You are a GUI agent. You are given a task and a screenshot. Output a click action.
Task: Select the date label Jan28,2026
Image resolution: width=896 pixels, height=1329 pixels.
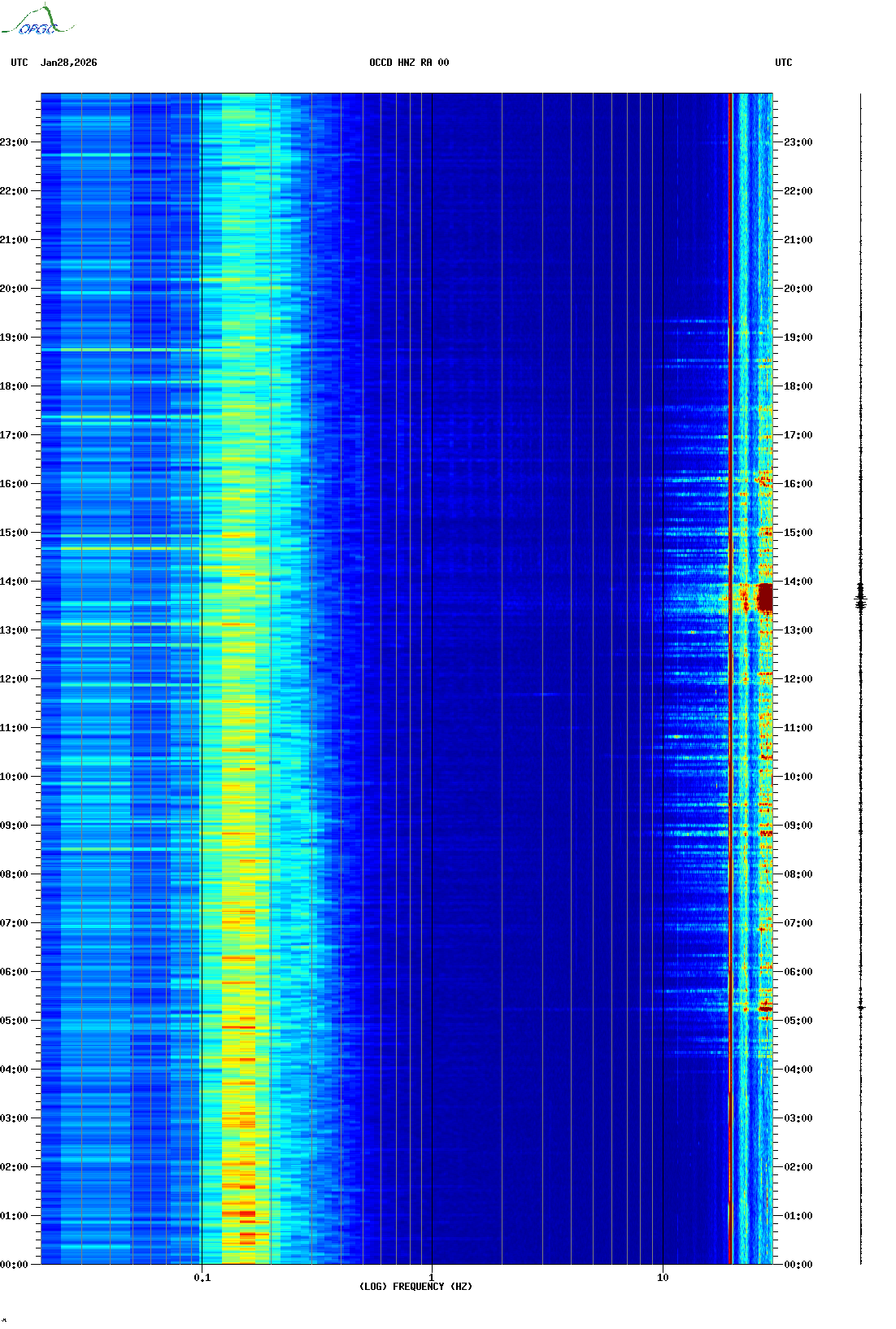click(x=69, y=63)
